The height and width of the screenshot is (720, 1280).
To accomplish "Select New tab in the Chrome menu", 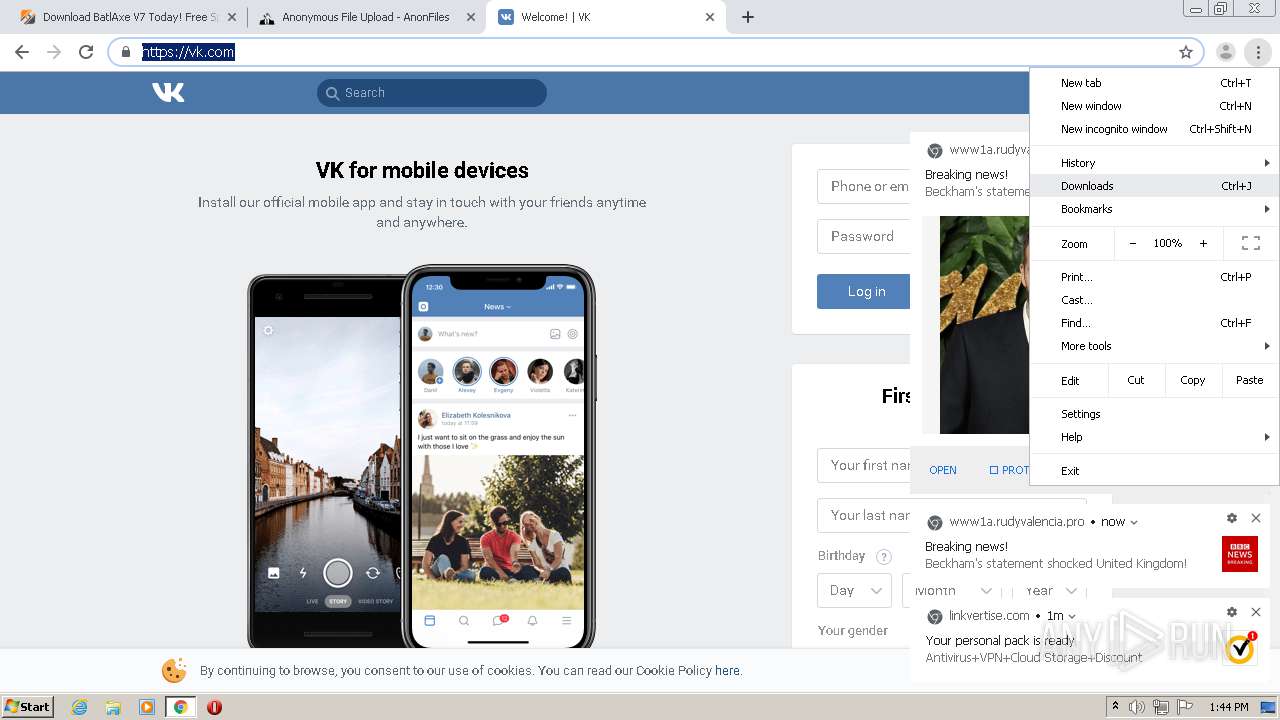I will (1154, 83).
